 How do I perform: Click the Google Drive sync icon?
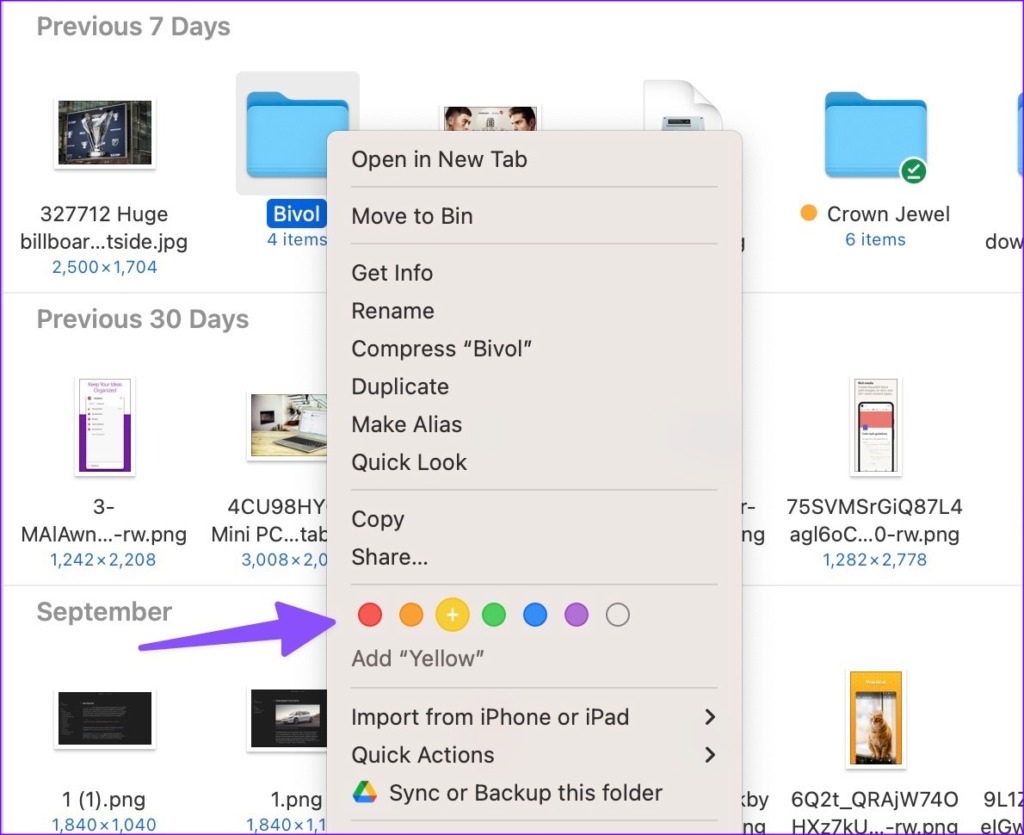(363, 791)
